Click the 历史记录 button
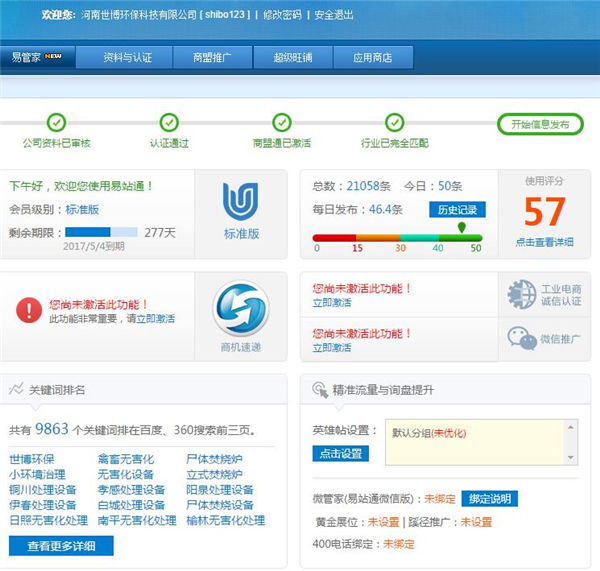Image resolution: width=600 pixels, height=571 pixels. (x=457, y=210)
